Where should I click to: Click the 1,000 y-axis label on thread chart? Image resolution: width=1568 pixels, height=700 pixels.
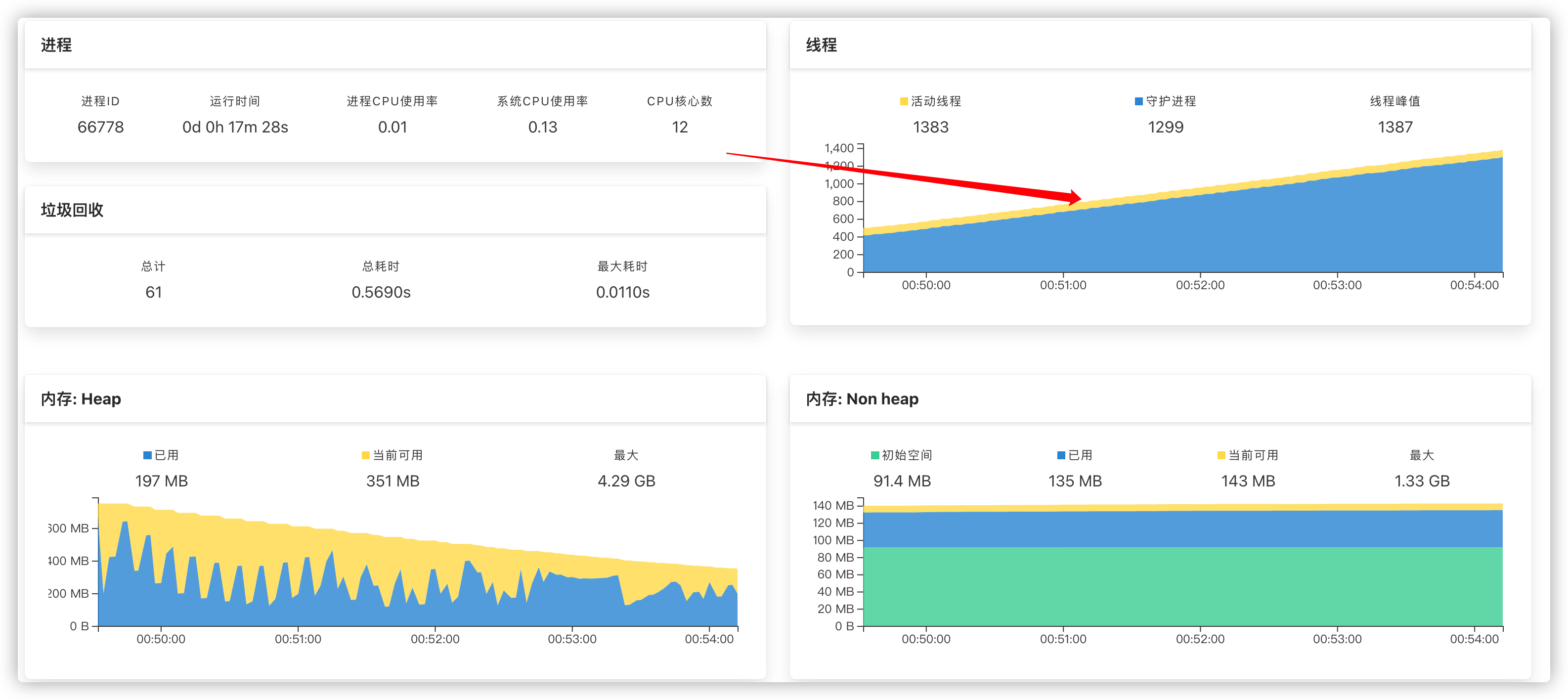(839, 184)
